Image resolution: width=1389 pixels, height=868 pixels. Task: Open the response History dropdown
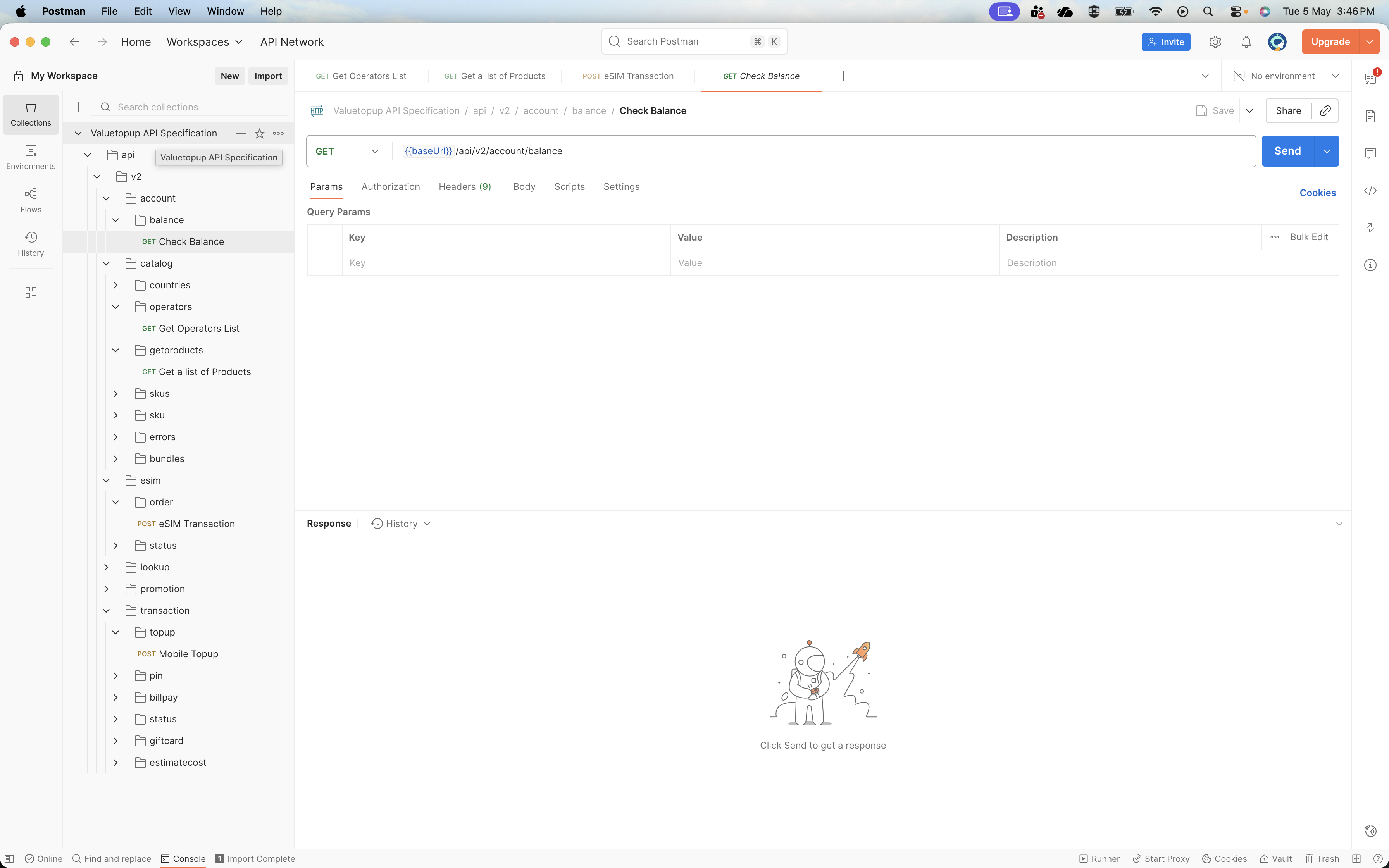point(401,524)
